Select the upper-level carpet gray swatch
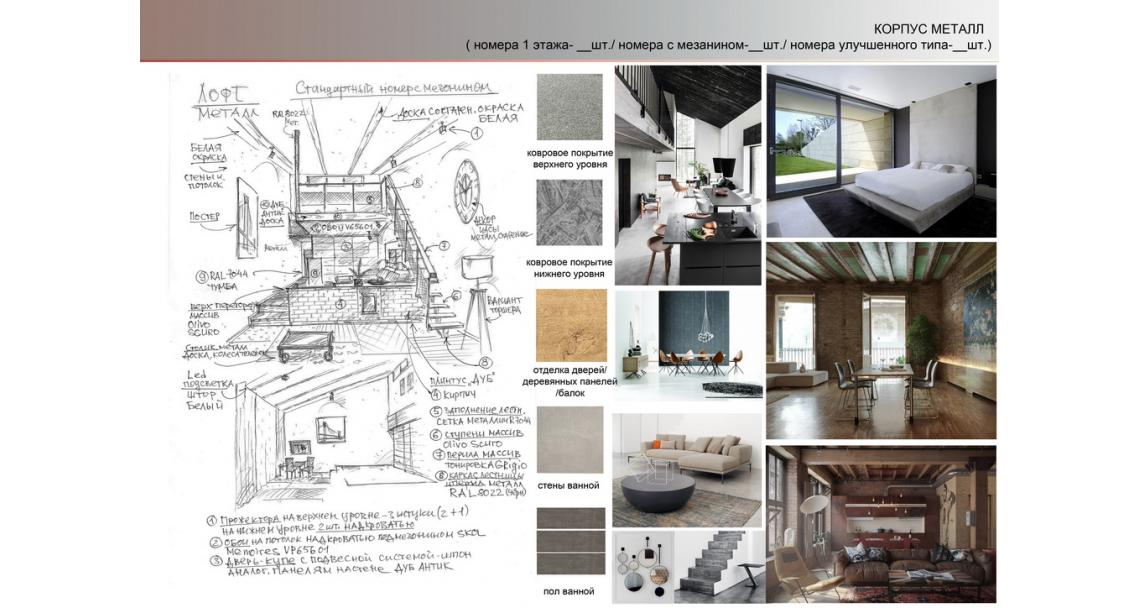The image size is (1140, 608). (570, 107)
